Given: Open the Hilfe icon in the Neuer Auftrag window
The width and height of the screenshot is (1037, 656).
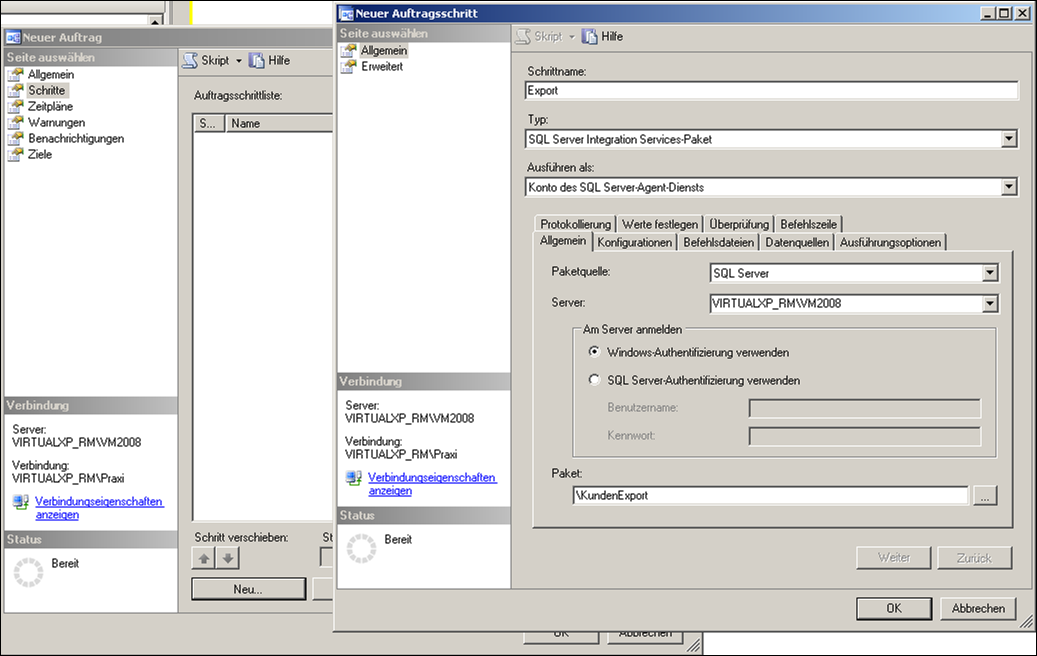Looking at the screenshot, I should pyautogui.click(x=256, y=60).
